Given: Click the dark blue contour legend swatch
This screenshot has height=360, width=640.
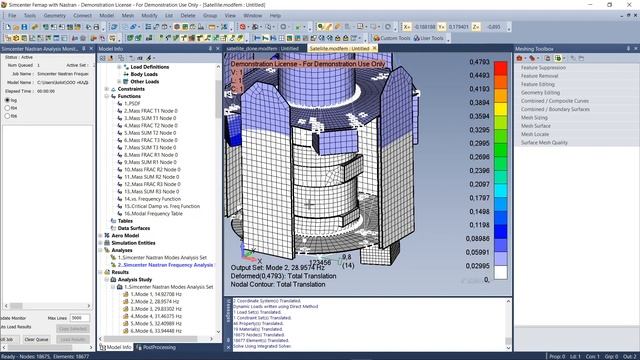Looking at the screenshot, I should click(x=501, y=231).
